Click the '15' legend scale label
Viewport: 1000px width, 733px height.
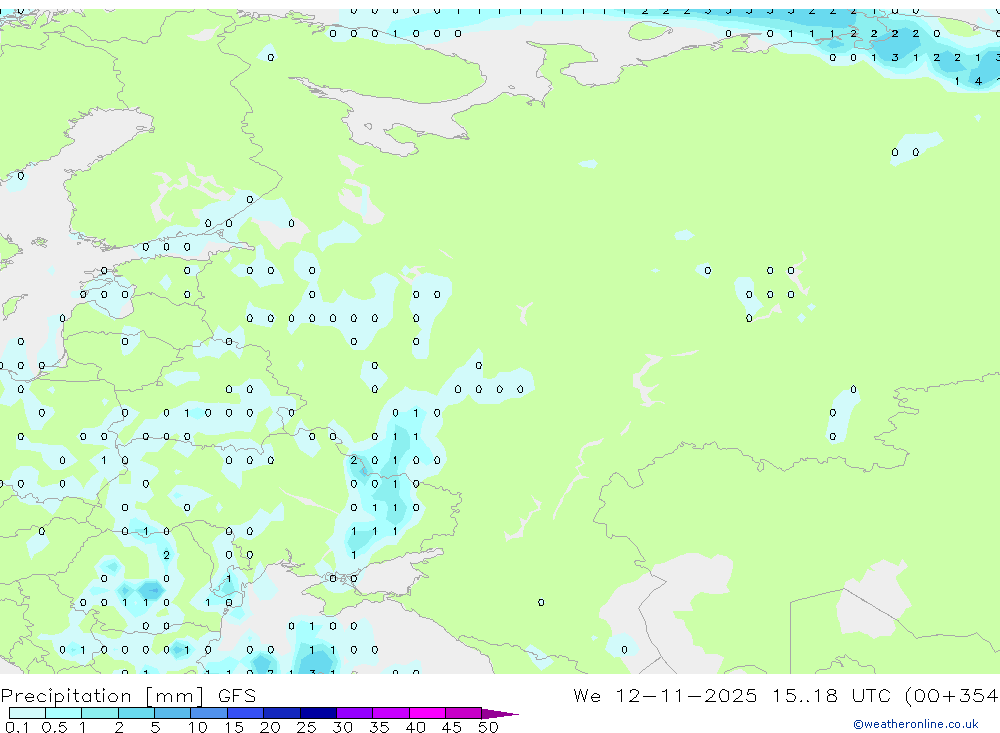[234, 727]
